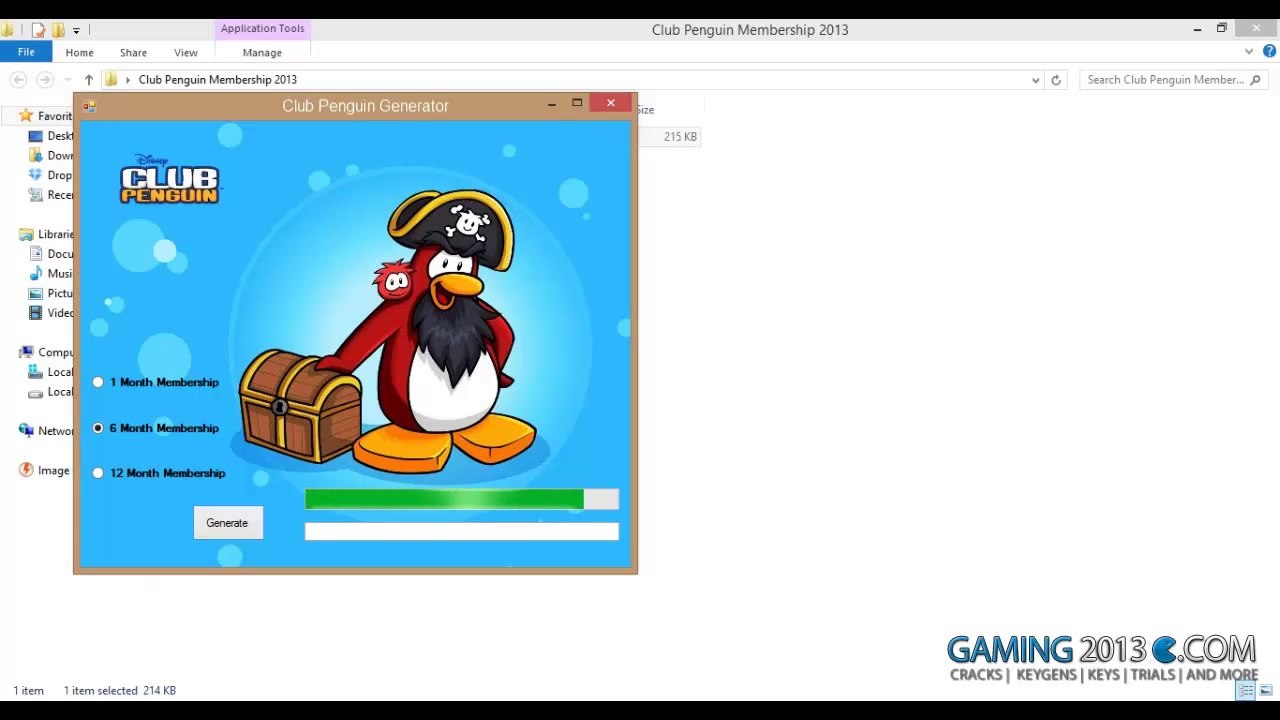Click Club Penguin Membership 2013 in address bar
The height and width of the screenshot is (720, 1280).
click(x=218, y=80)
